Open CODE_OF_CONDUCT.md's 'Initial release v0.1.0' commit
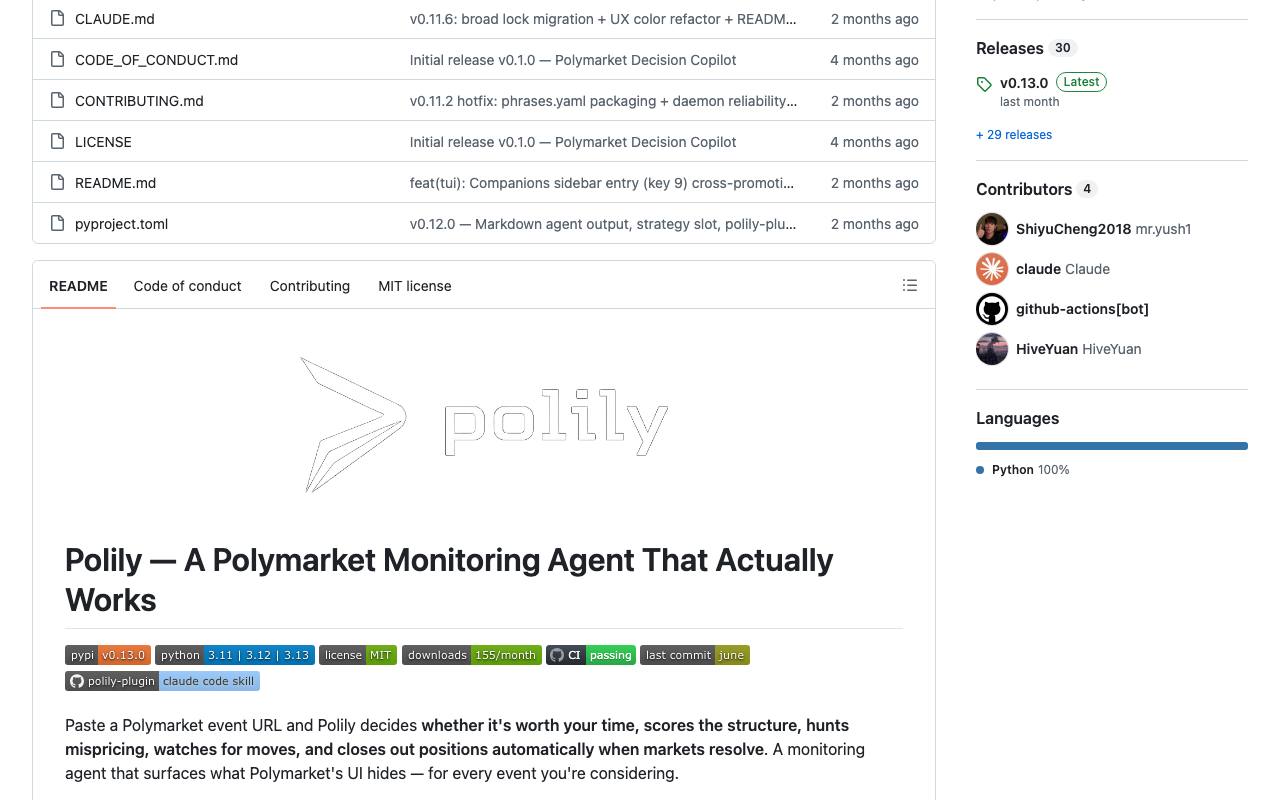Screen dimensions: 1280x800 coord(573,60)
